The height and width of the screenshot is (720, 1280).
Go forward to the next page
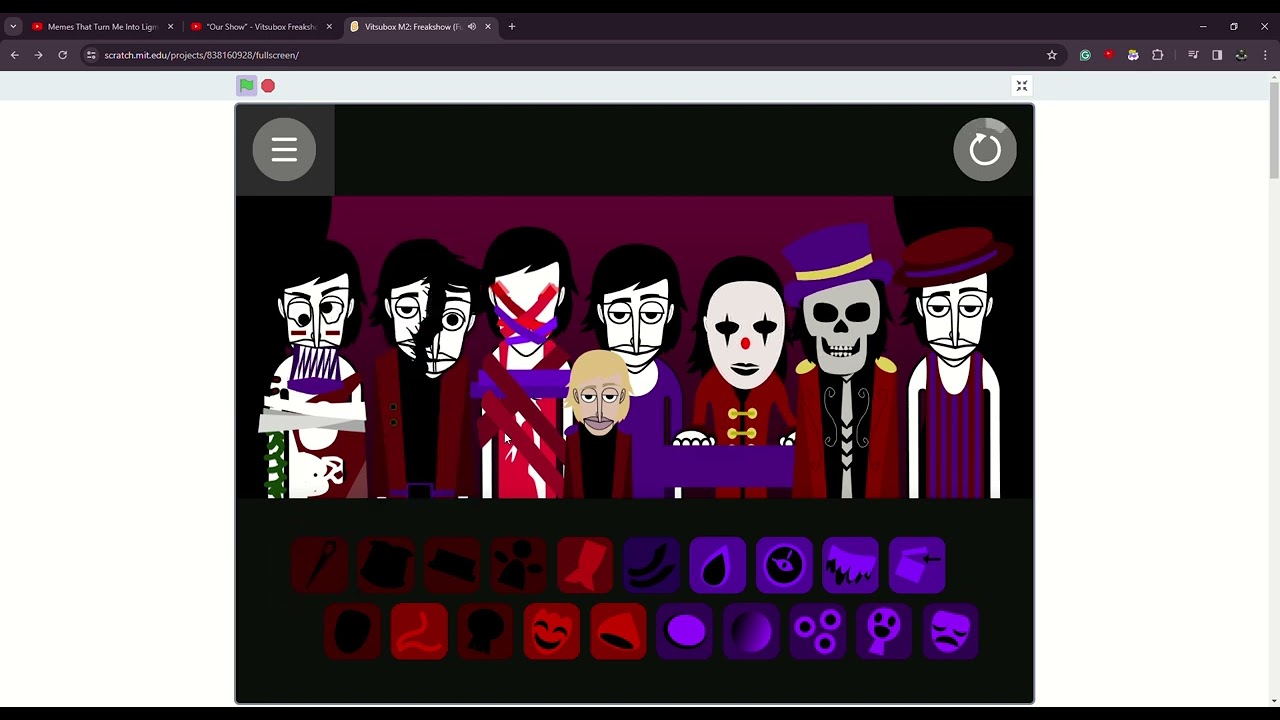tap(38, 55)
